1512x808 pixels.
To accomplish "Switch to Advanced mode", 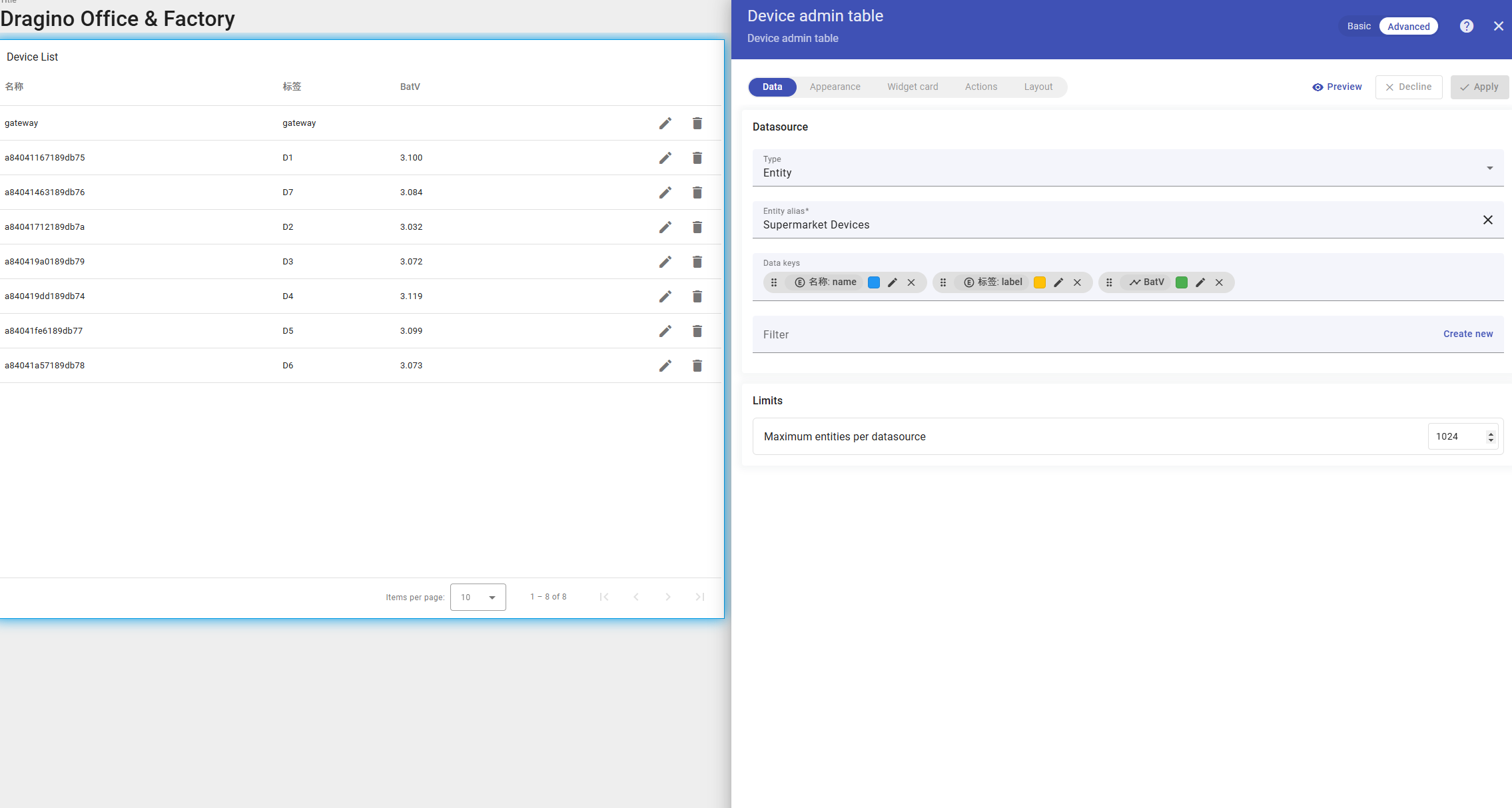I will click(1408, 26).
